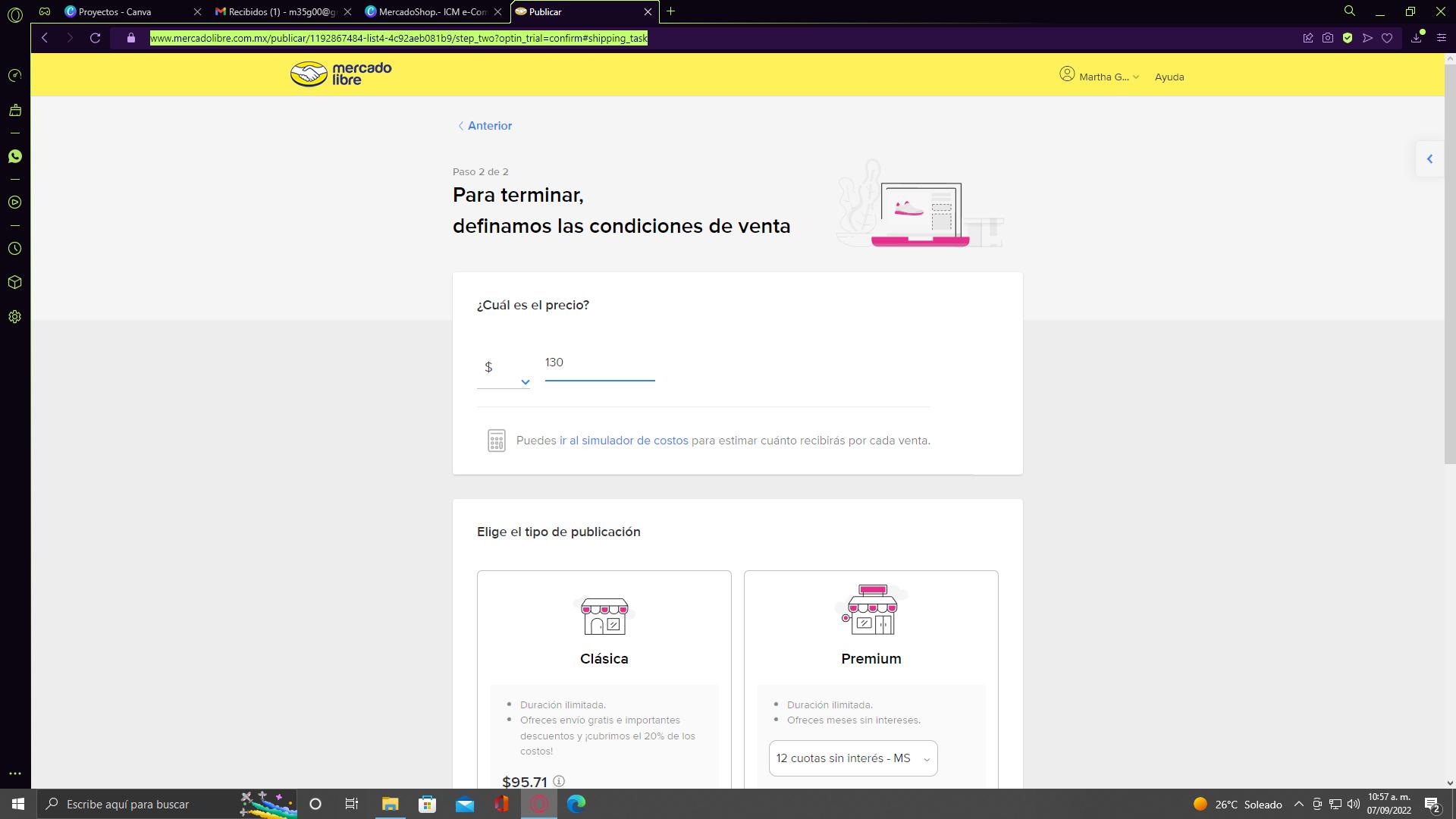Open the currency $ dropdown
The width and height of the screenshot is (1456, 819).
[504, 370]
